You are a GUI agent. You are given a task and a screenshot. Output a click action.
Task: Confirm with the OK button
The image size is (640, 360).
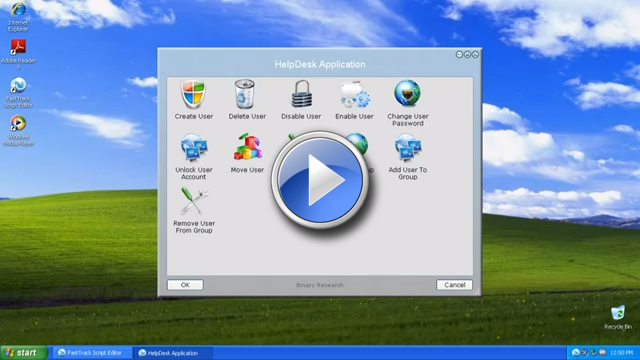pyautogui.click(x=185, y=285)
